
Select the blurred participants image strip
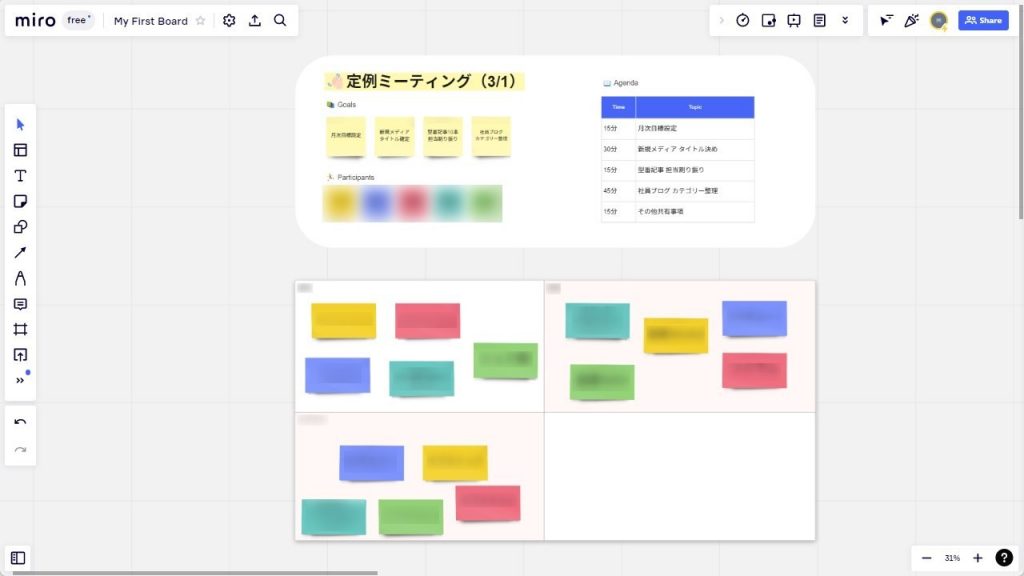point(413,203)
